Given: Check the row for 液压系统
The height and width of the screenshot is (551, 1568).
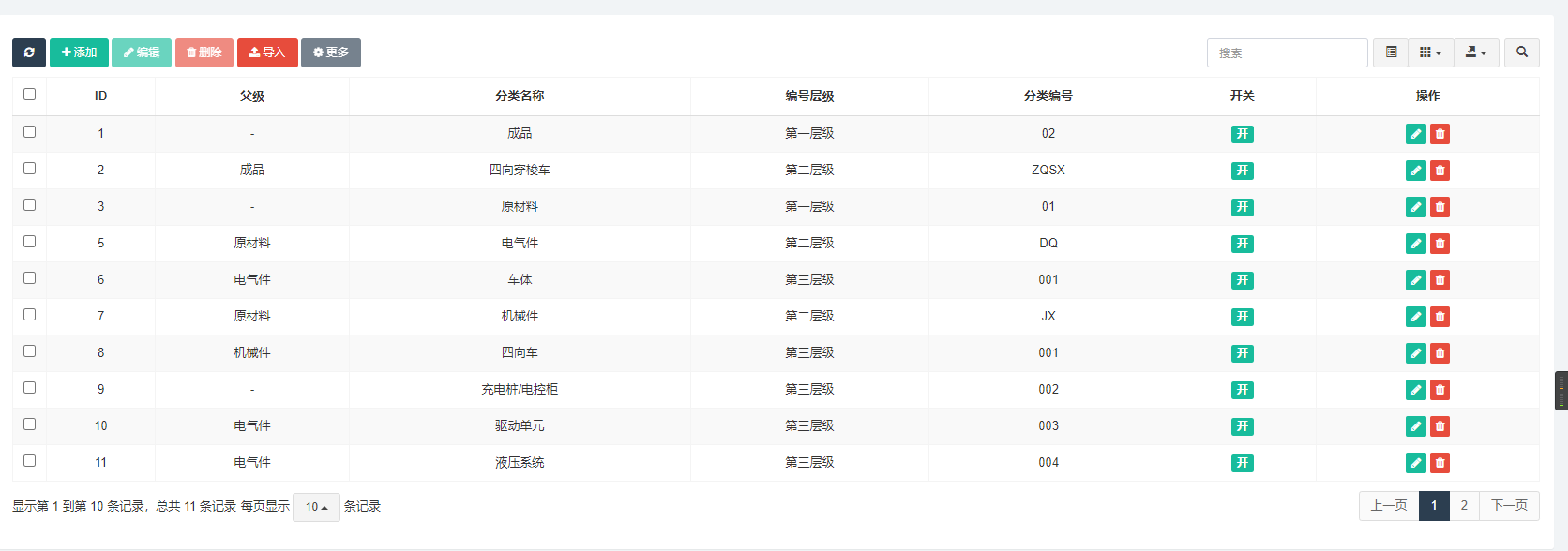Looking at the screenshot, I should coord(30,461).
